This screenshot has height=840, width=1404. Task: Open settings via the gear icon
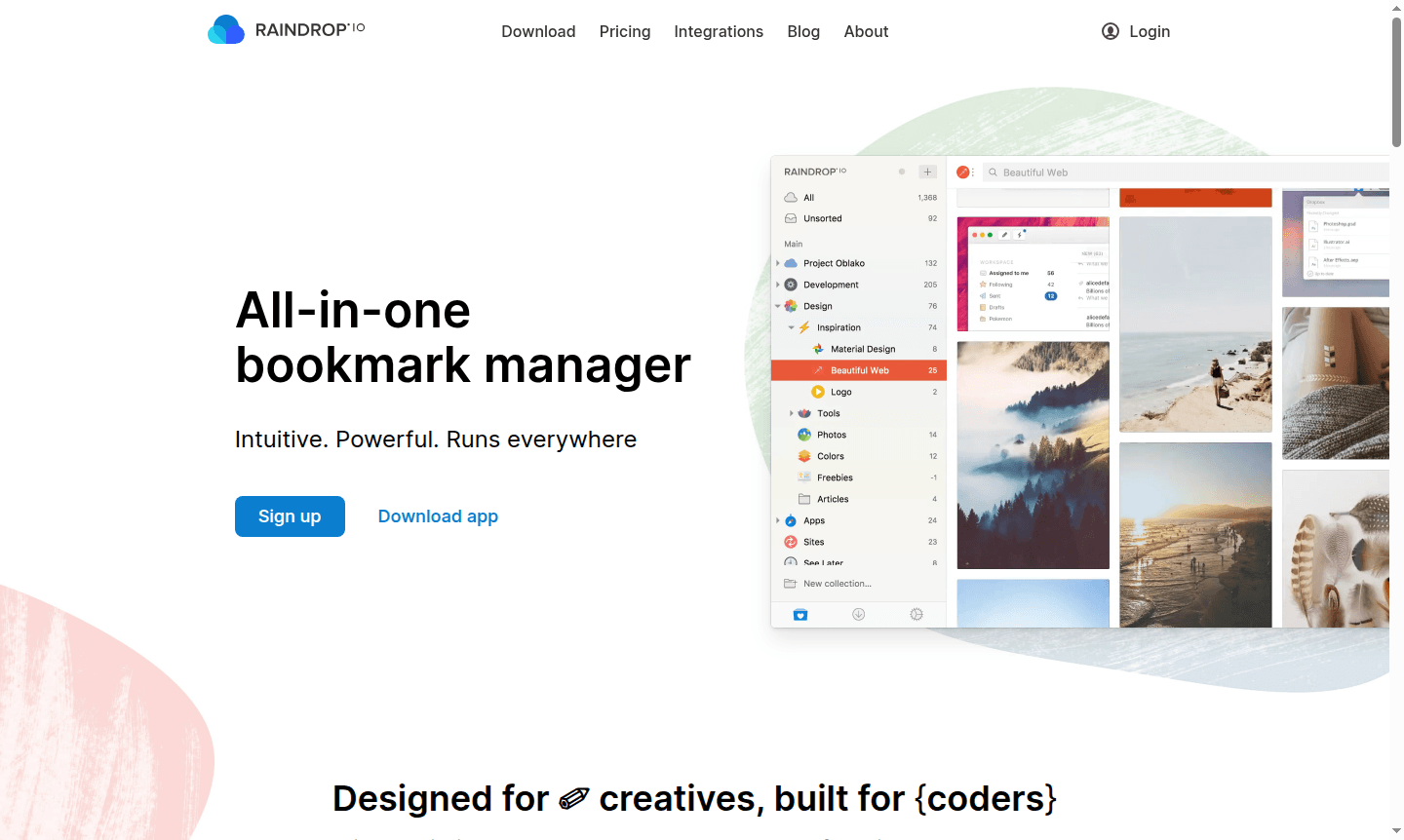[916, 614]
